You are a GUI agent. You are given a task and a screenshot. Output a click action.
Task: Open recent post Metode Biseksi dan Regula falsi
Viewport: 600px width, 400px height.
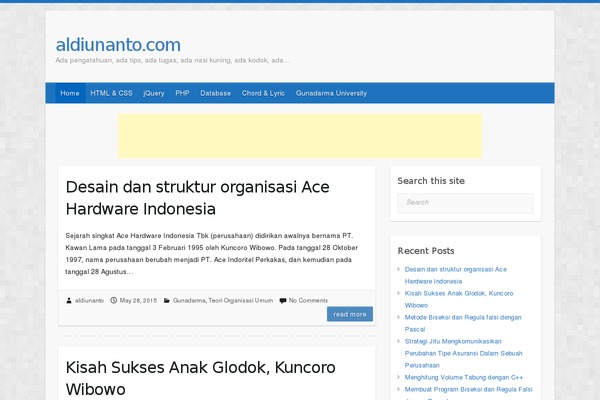[463, 323]
